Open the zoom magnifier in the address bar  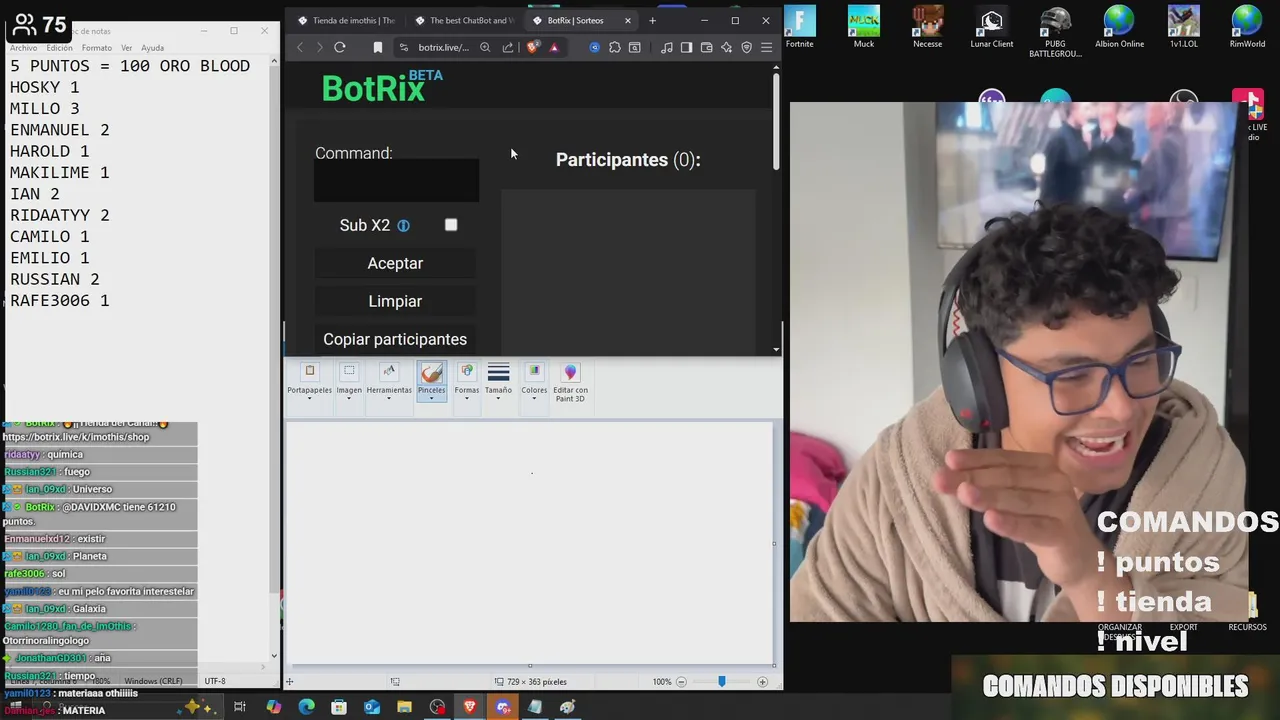485,47
